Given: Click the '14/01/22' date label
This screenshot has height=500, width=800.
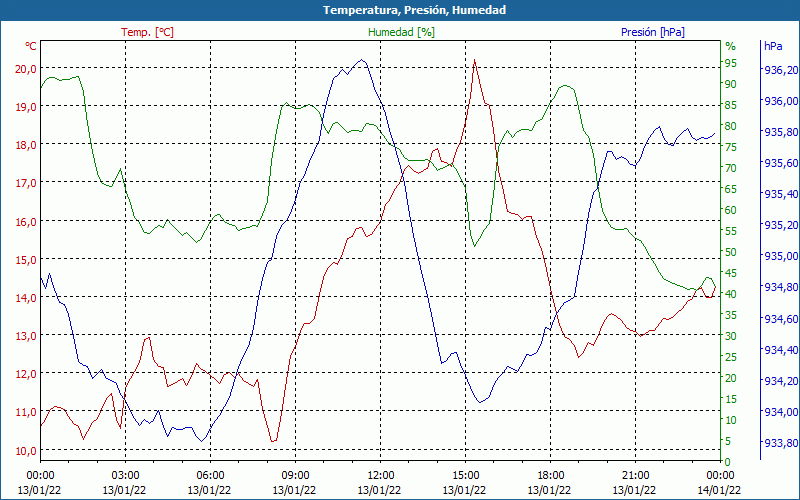Looking at the screenshot, I should (x=719, y=491).
